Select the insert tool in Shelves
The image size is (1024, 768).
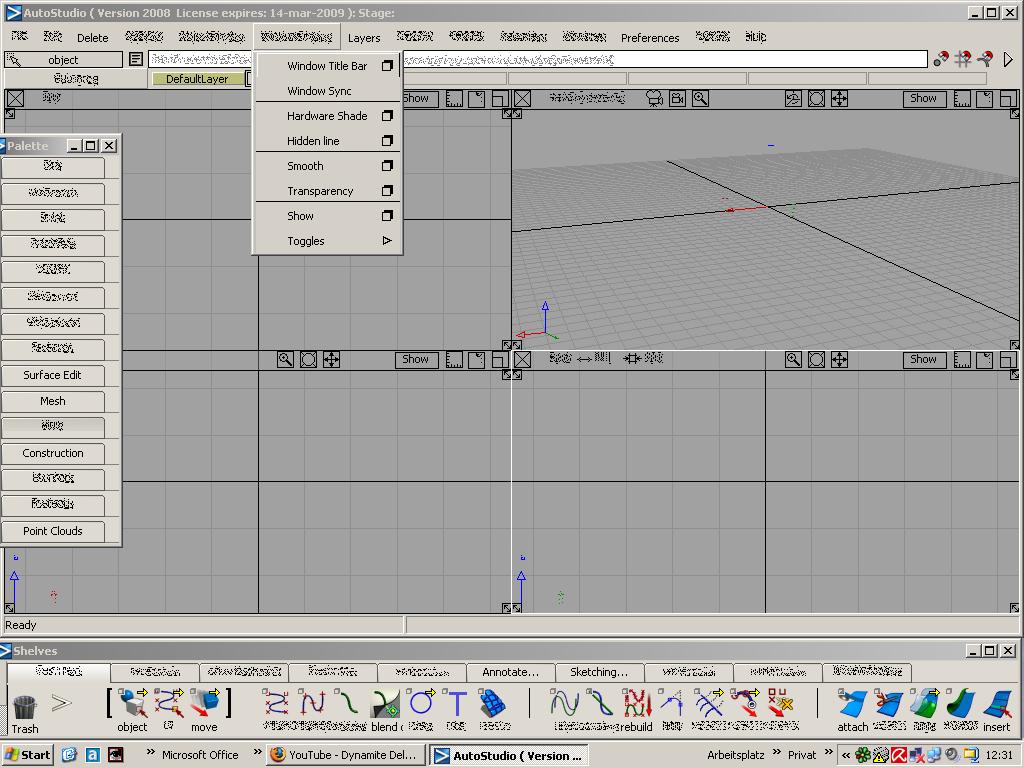pyautogui.click(x=997, y=704)
